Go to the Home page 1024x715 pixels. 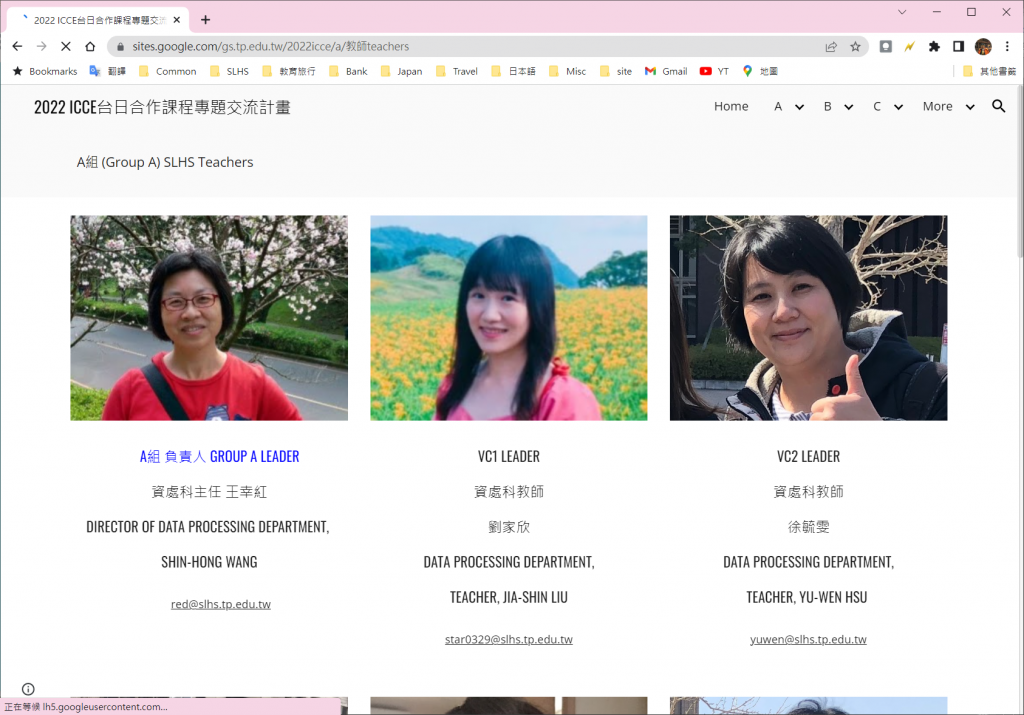click(731, 106)
